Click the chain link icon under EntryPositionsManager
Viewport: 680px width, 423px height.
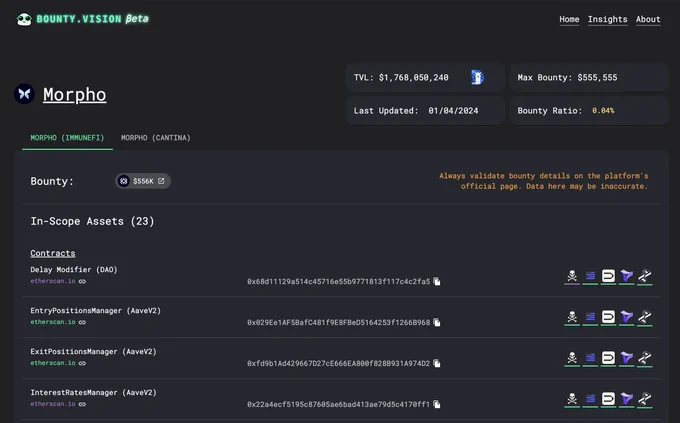click(82, 322)
